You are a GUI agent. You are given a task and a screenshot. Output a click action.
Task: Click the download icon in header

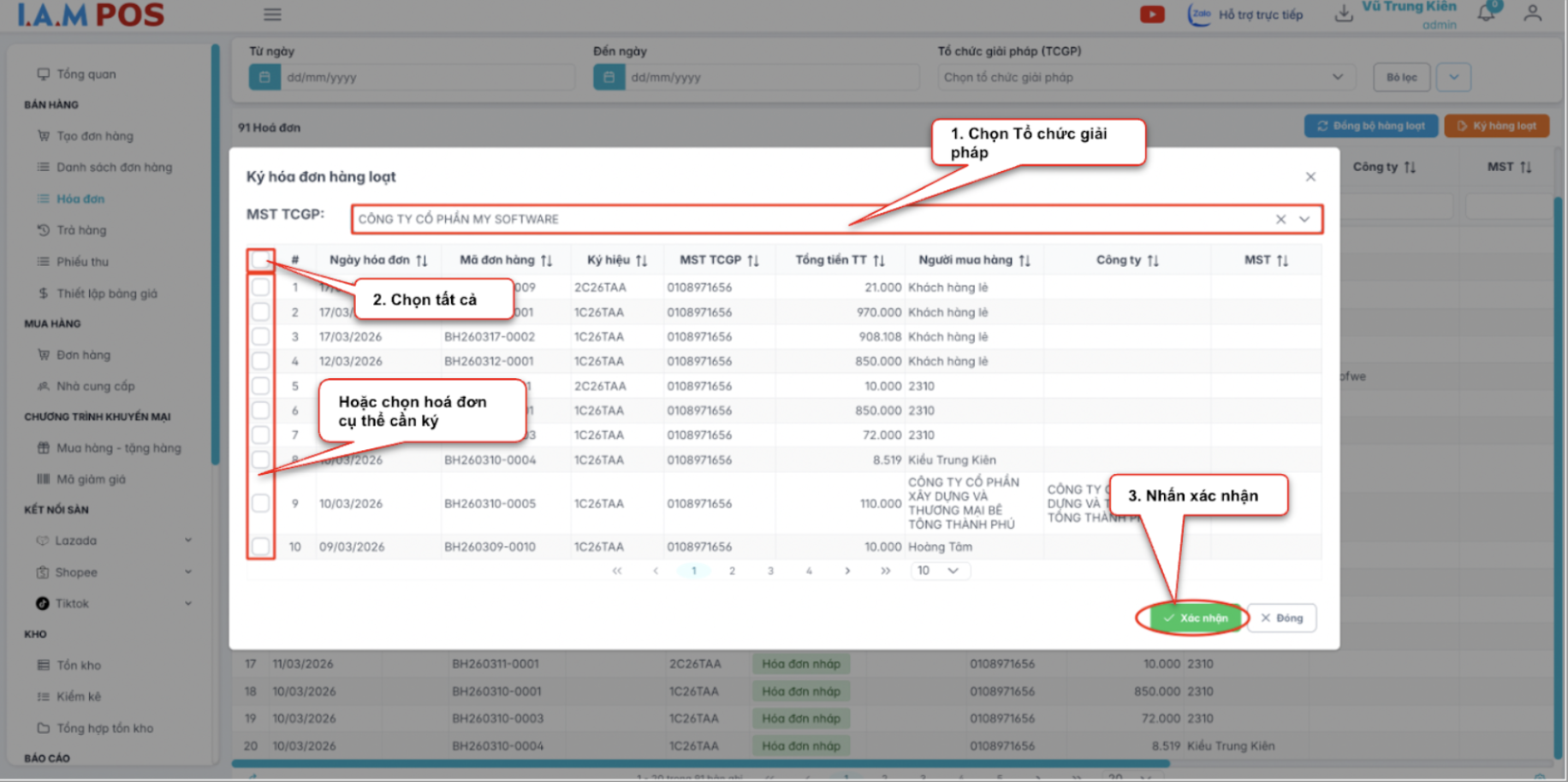coord(1344,14)
